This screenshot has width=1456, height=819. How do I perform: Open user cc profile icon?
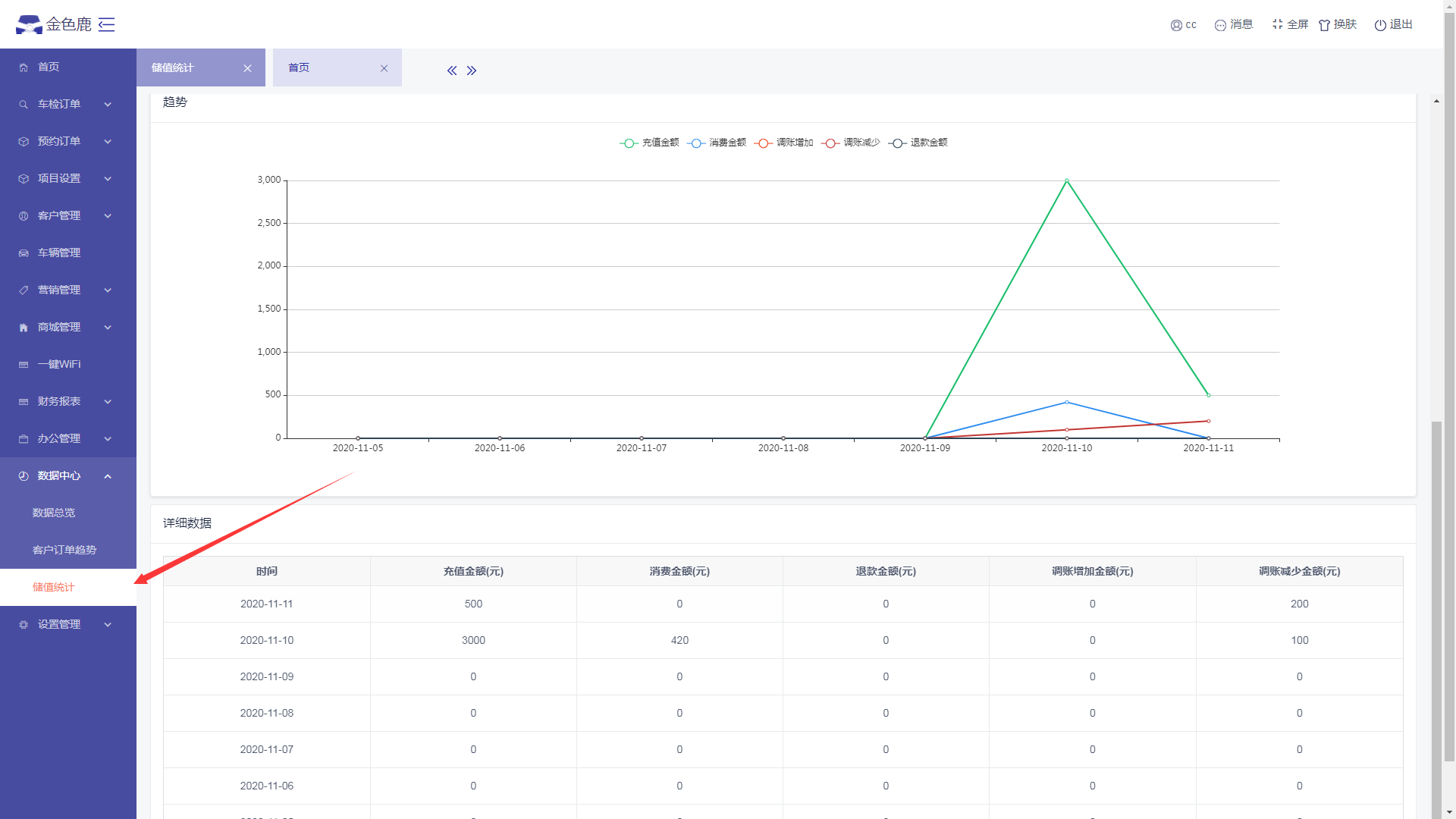tap(1176, 25)
